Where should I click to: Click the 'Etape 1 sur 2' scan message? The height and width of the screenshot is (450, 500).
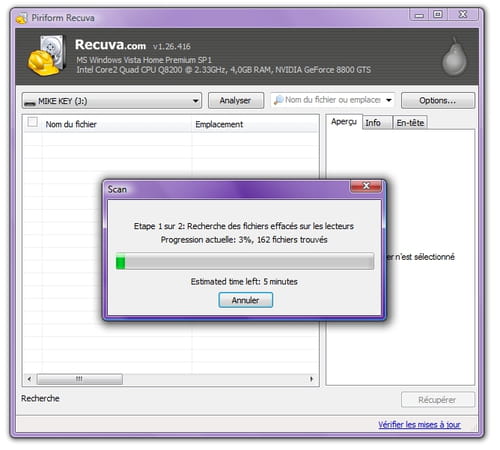point(244,226)
